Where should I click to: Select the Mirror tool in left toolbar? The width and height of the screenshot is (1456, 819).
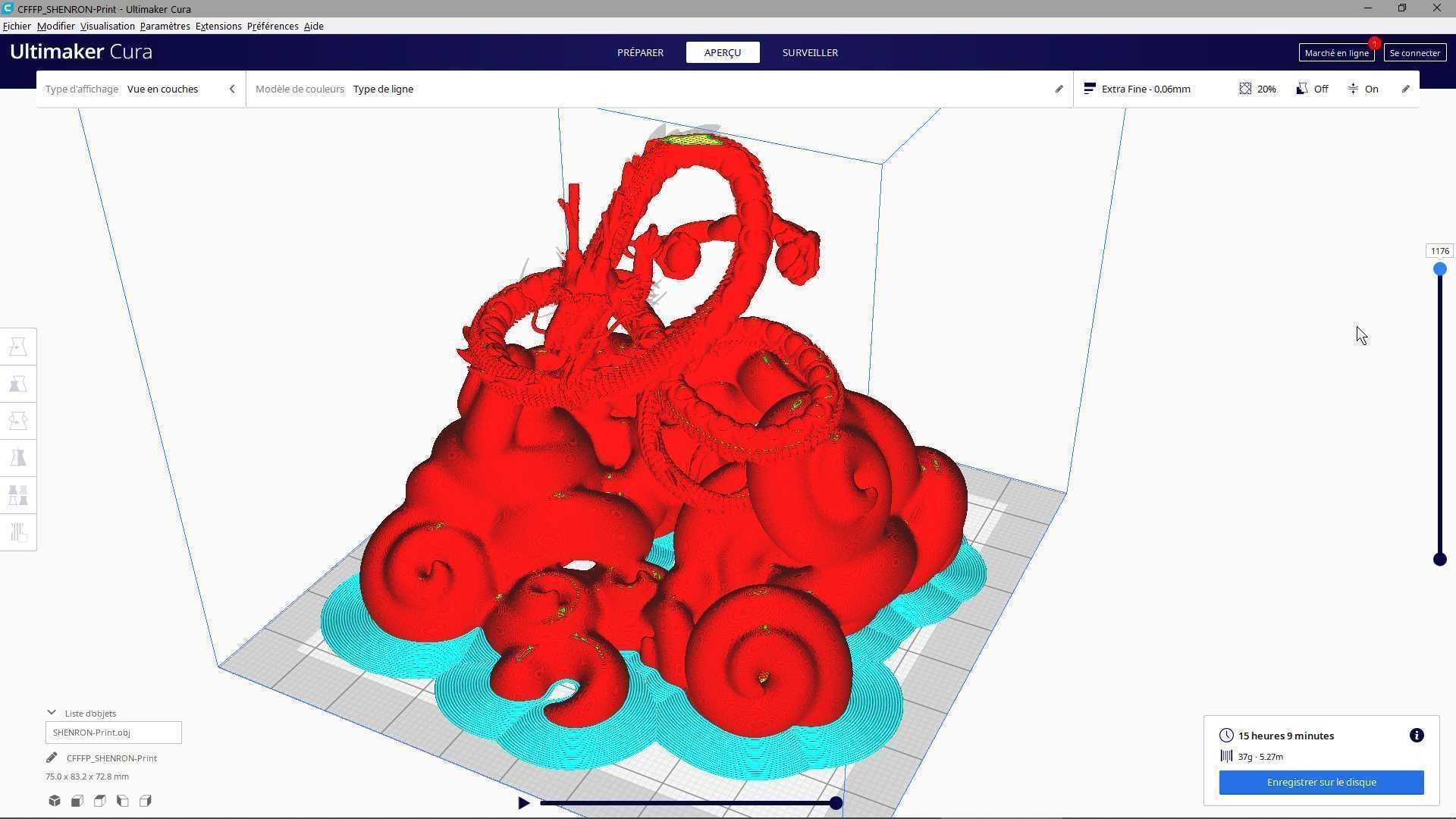(18, 458)
